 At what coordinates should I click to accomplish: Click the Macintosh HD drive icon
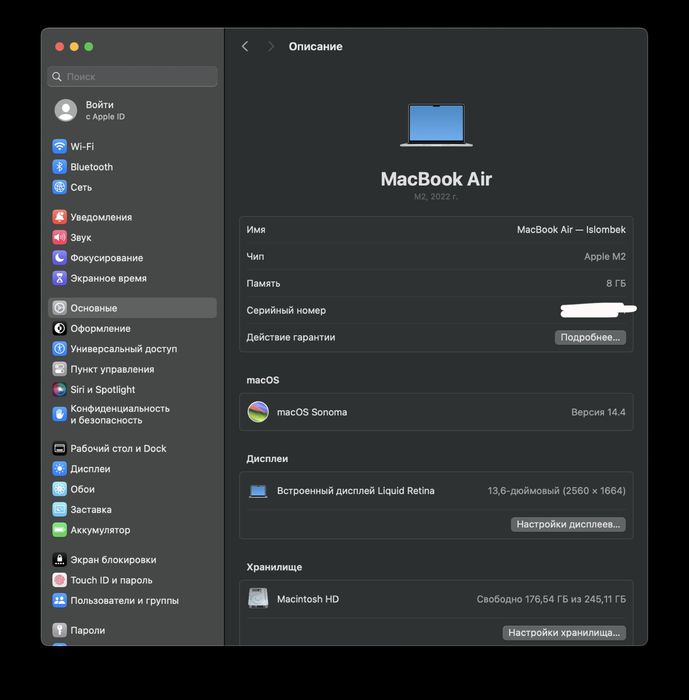[x=258, y=599]
